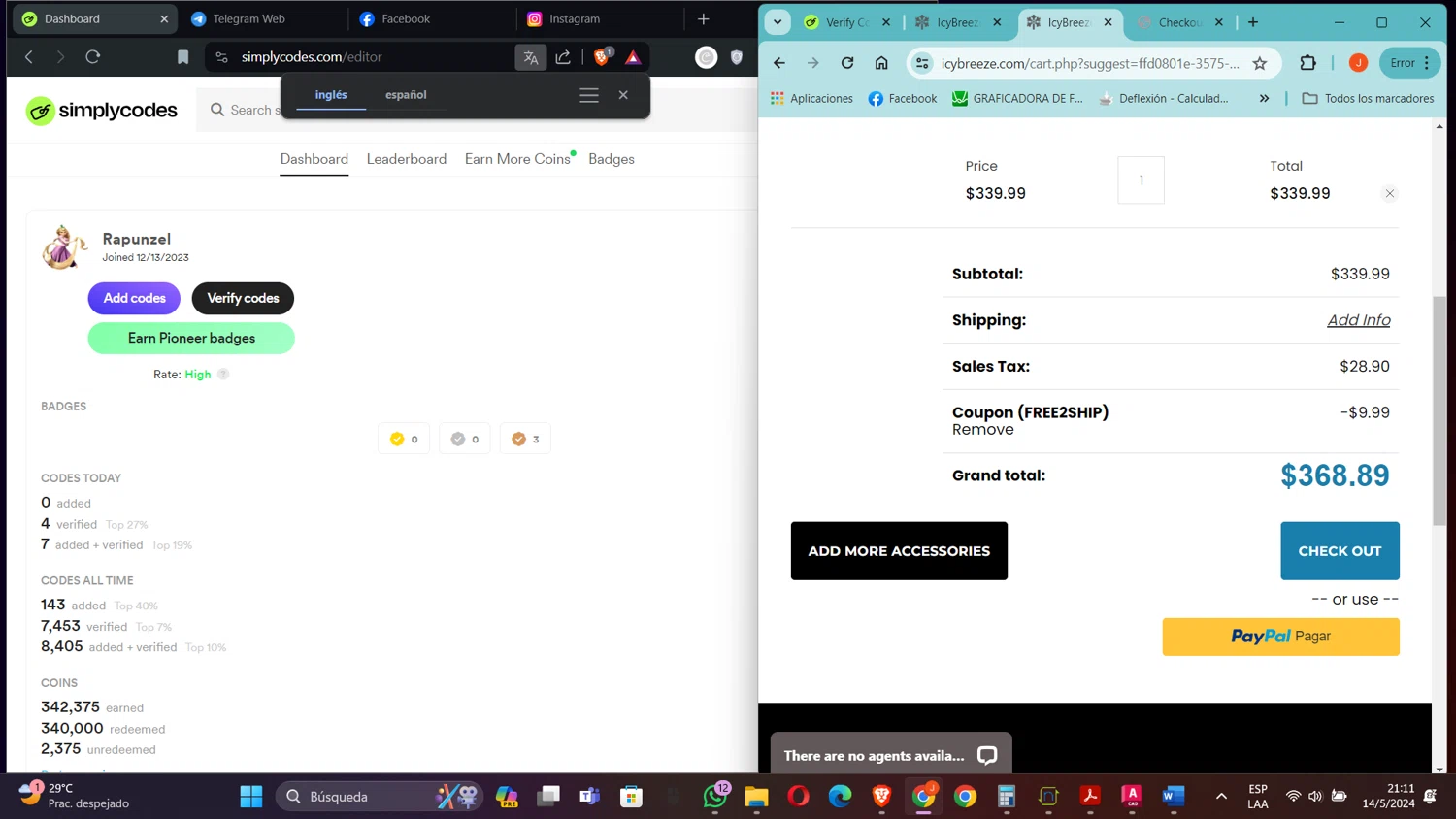Image resolution: width=1456 pixels, height=819 pixels.
Task: Remove the FREE2SHIP coupon
Action: click(982, 430)
